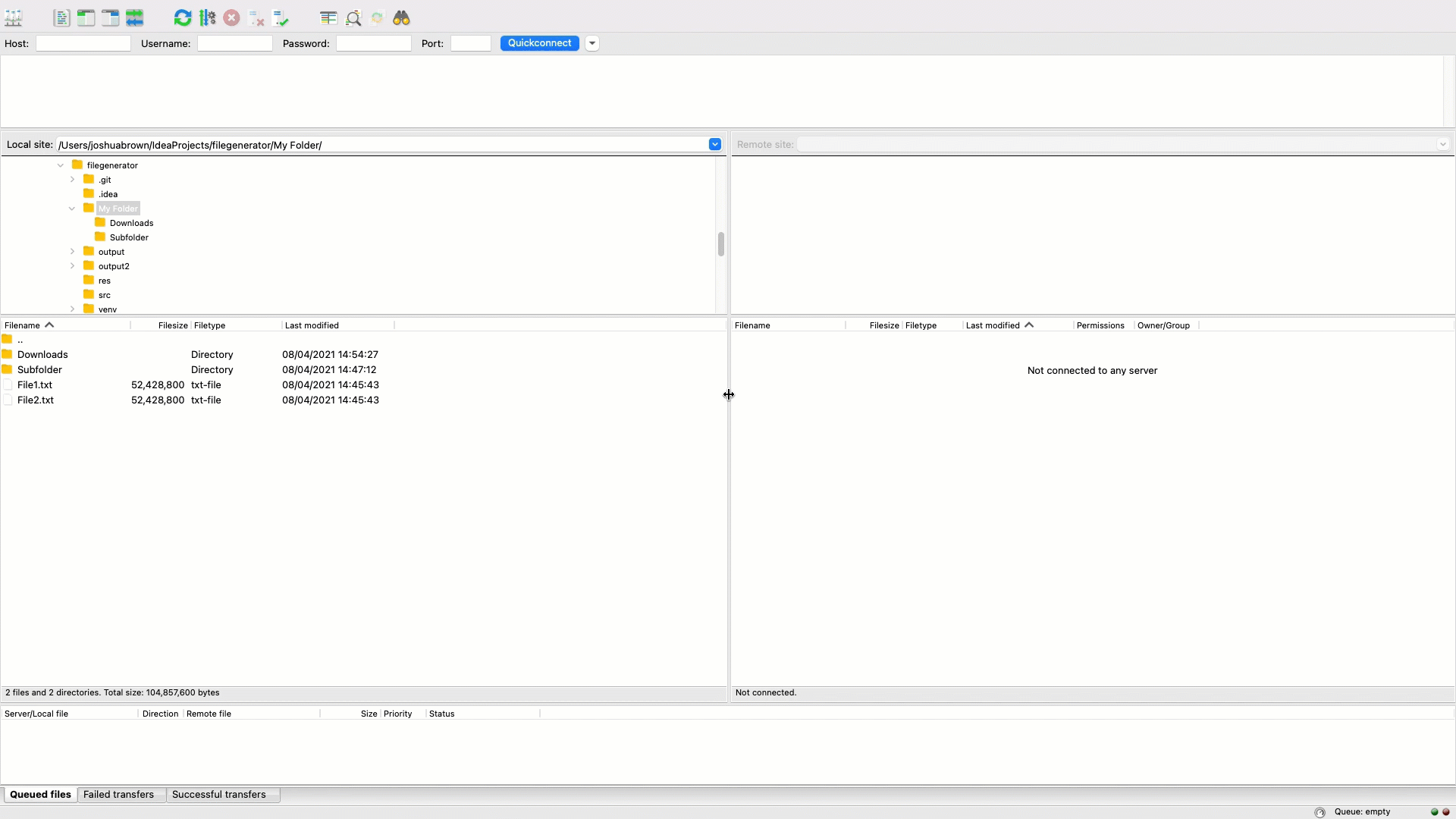Select filegenerator folder in local tree
The image size is (1456, 819).
pos(112,165)
